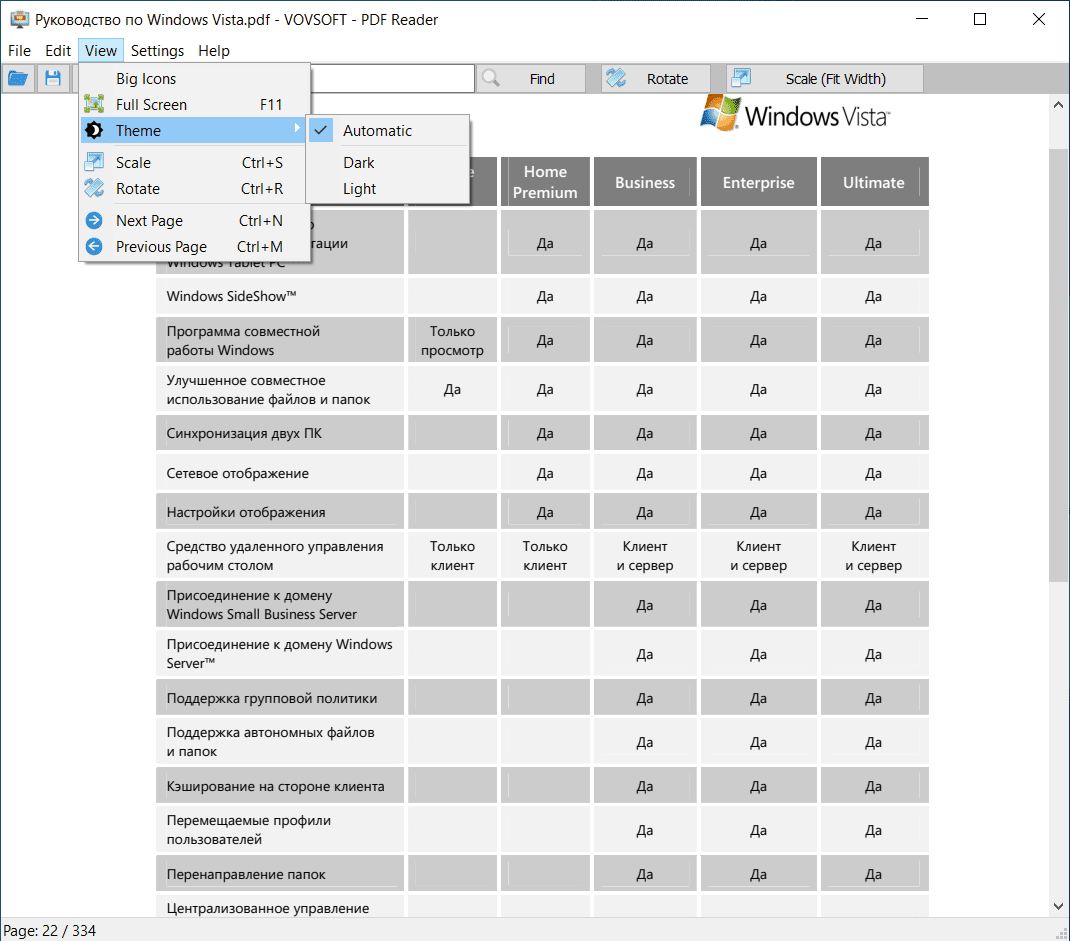This screenshot has width=1070, height=941.
Task: Click the 'Только просмотр' cell
Action: (x=452, y=341)
